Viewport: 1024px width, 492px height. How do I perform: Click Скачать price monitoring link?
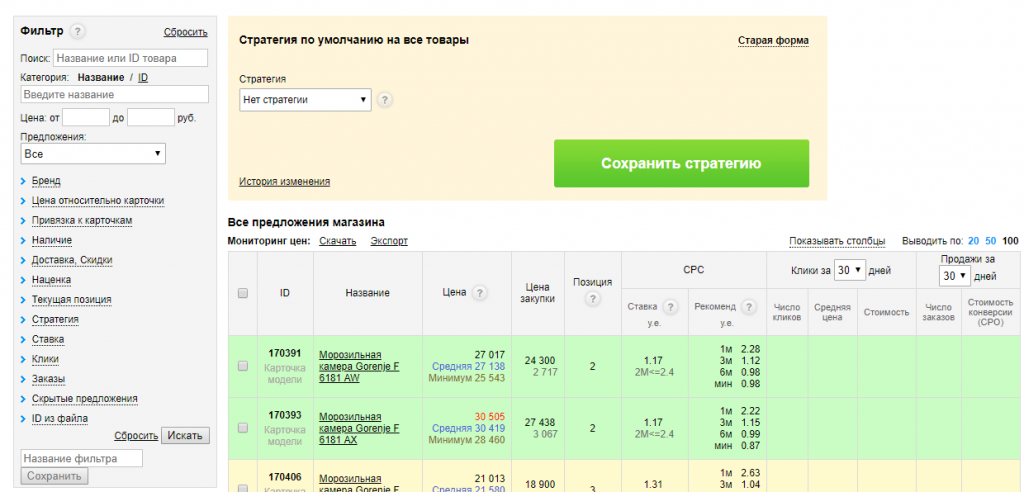338,240
